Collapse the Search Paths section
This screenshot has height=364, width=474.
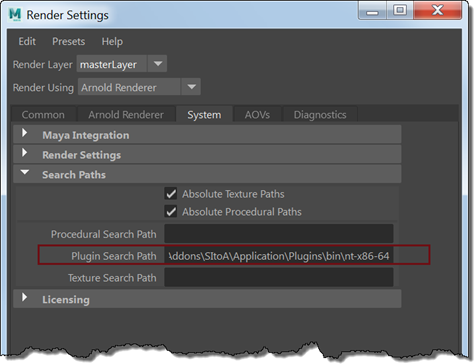207,174
